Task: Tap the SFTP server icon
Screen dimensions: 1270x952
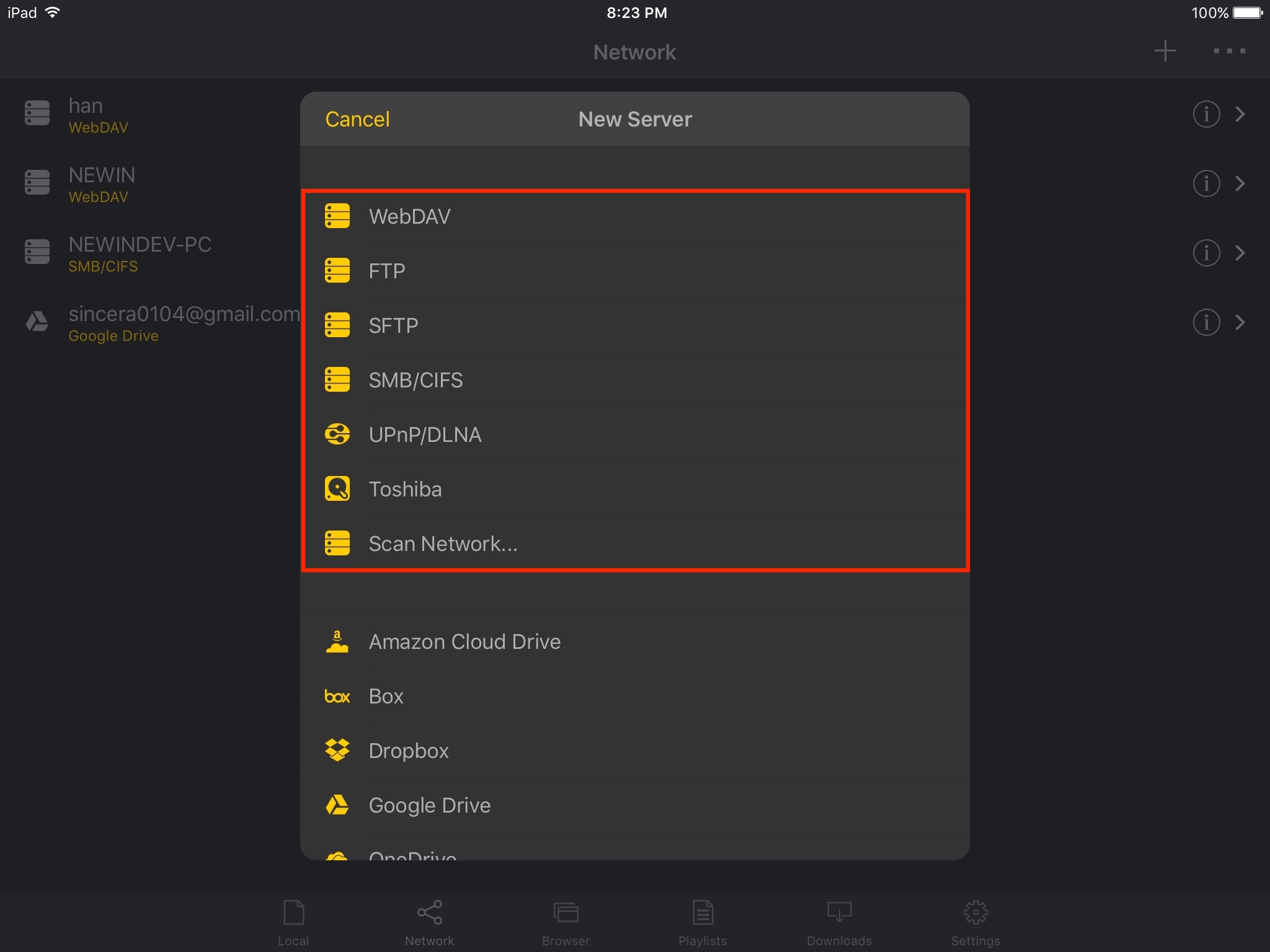Action: [x=337, y=325]
